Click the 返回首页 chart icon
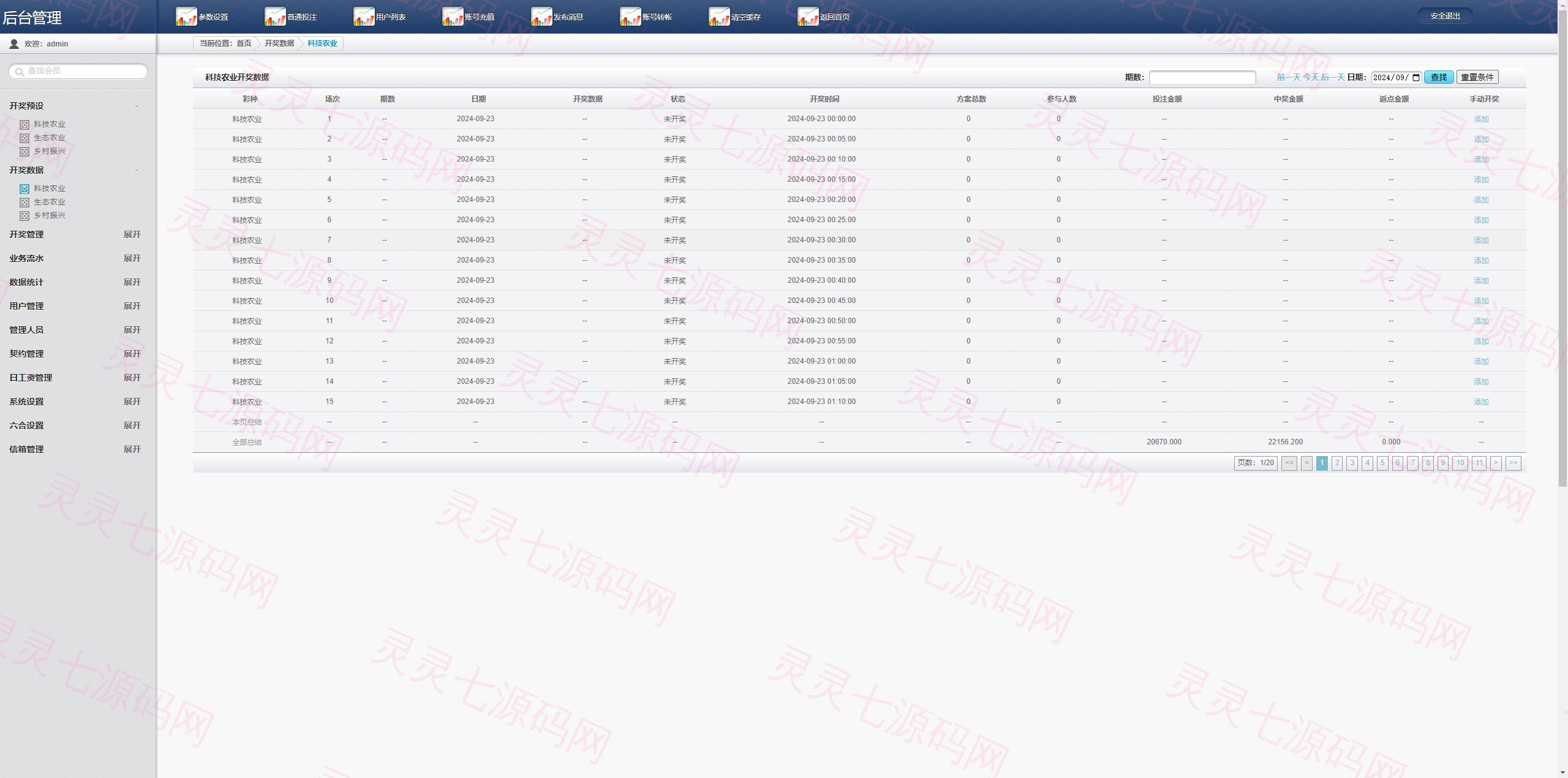The width and height of the screenshot is (1568, 778). 808,17
